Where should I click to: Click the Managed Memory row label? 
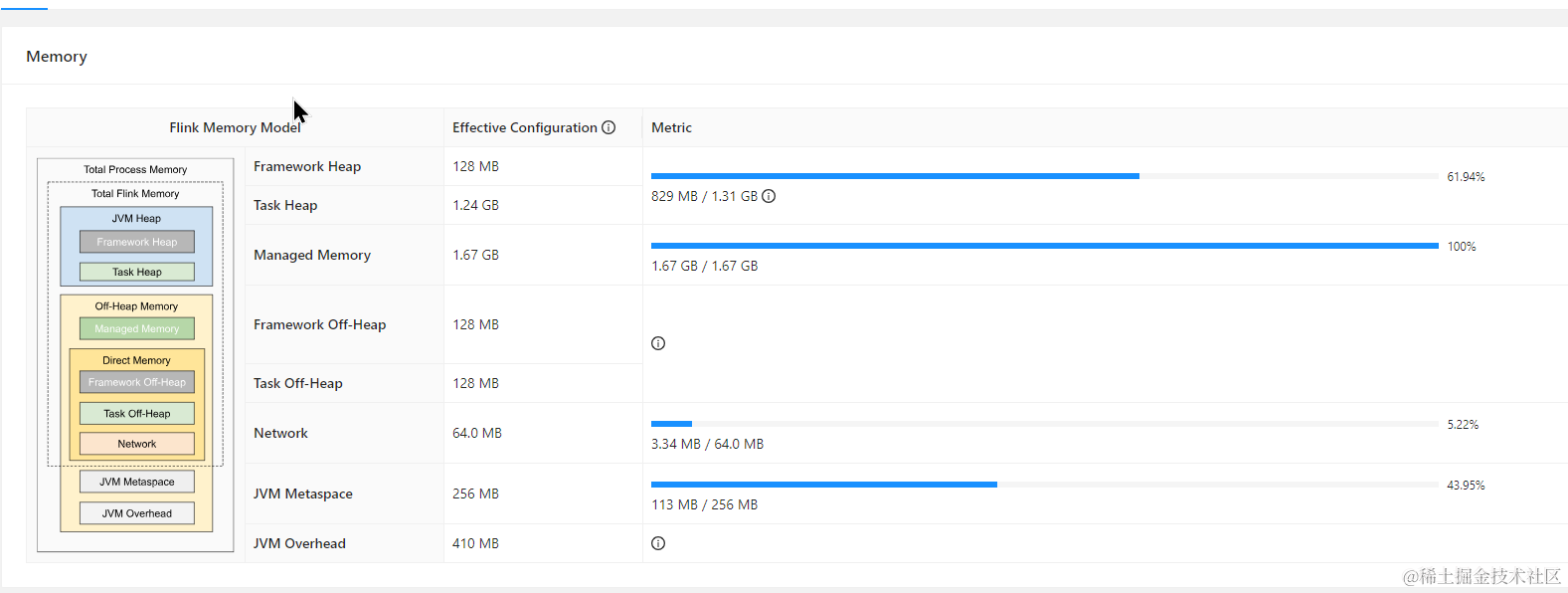click(312, 255)
